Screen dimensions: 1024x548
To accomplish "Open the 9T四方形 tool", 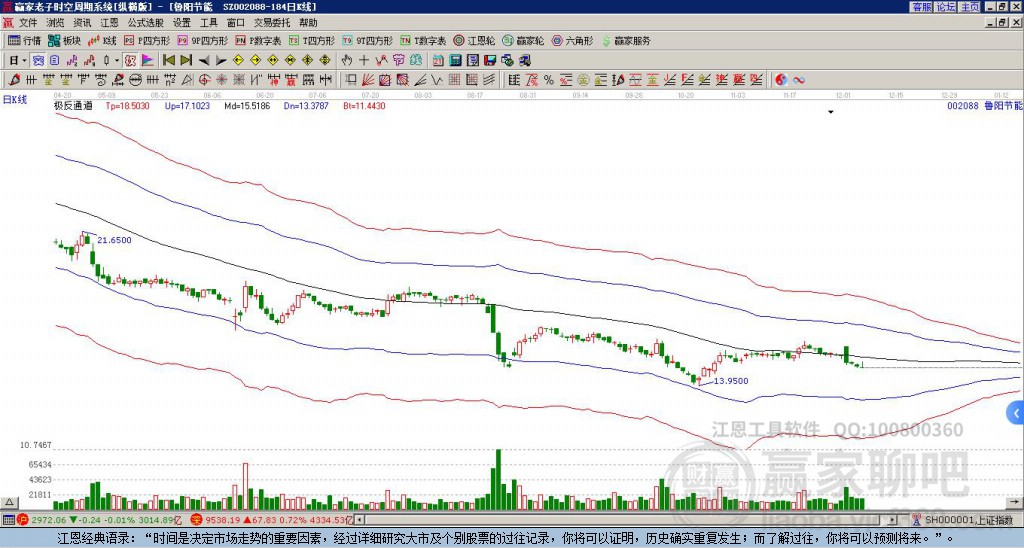I will click(367, 40).
